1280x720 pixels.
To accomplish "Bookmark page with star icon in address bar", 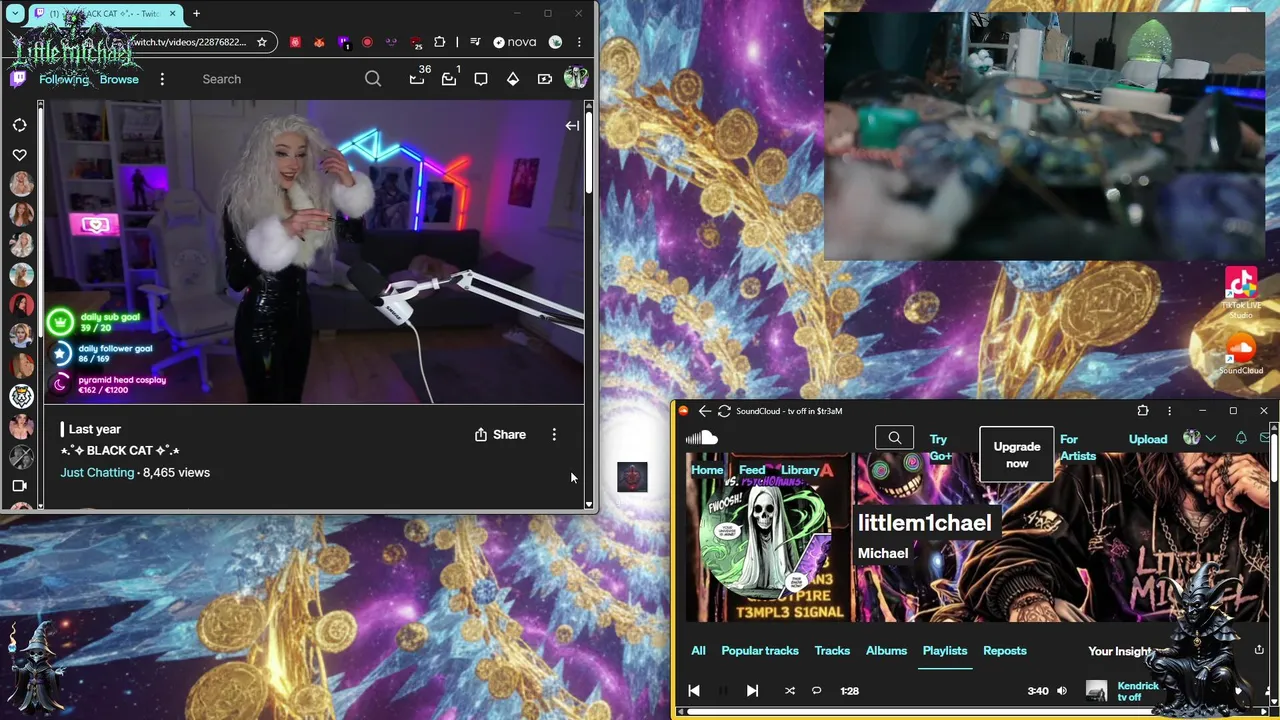I will coord(262,42).
